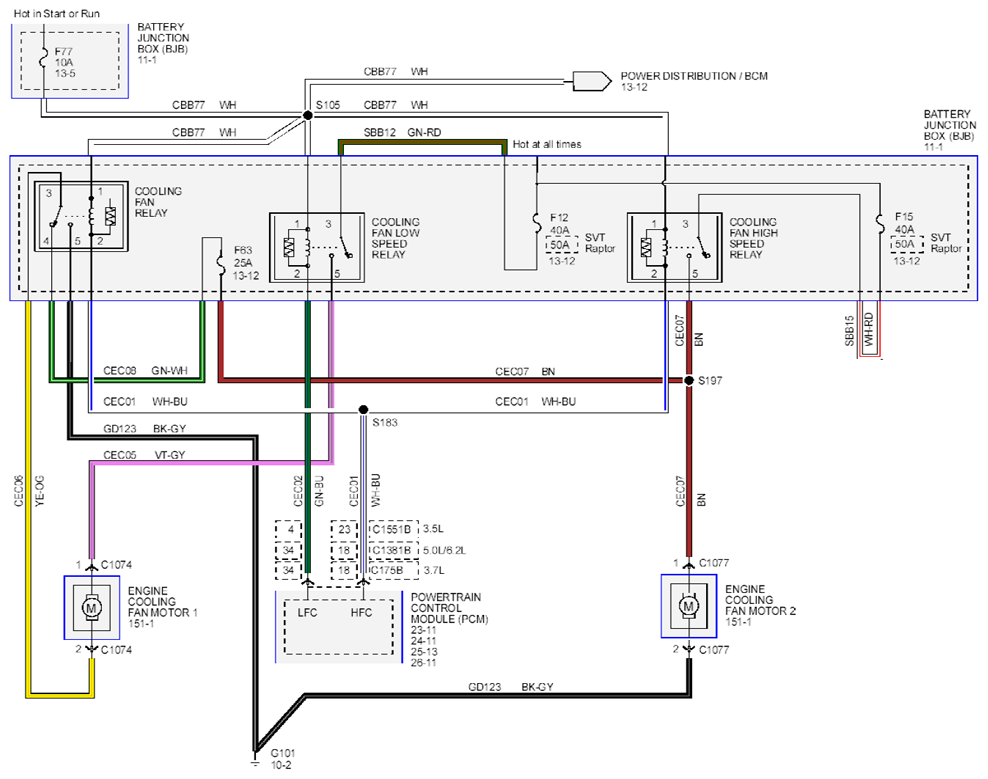The width and height of the screenshot is (988, 779).
Task: Select the 'SBB12 GN-RD' wire label
Action: tap(402, 133)
